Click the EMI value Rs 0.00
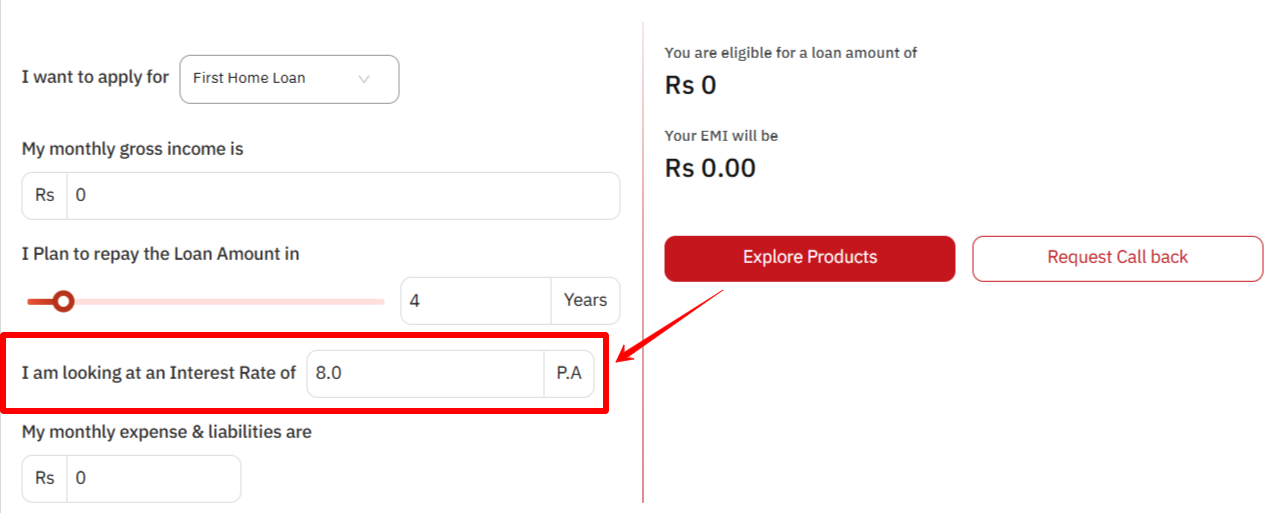Viewport: 1270px width, 513px height. click(x=710, y=169)
